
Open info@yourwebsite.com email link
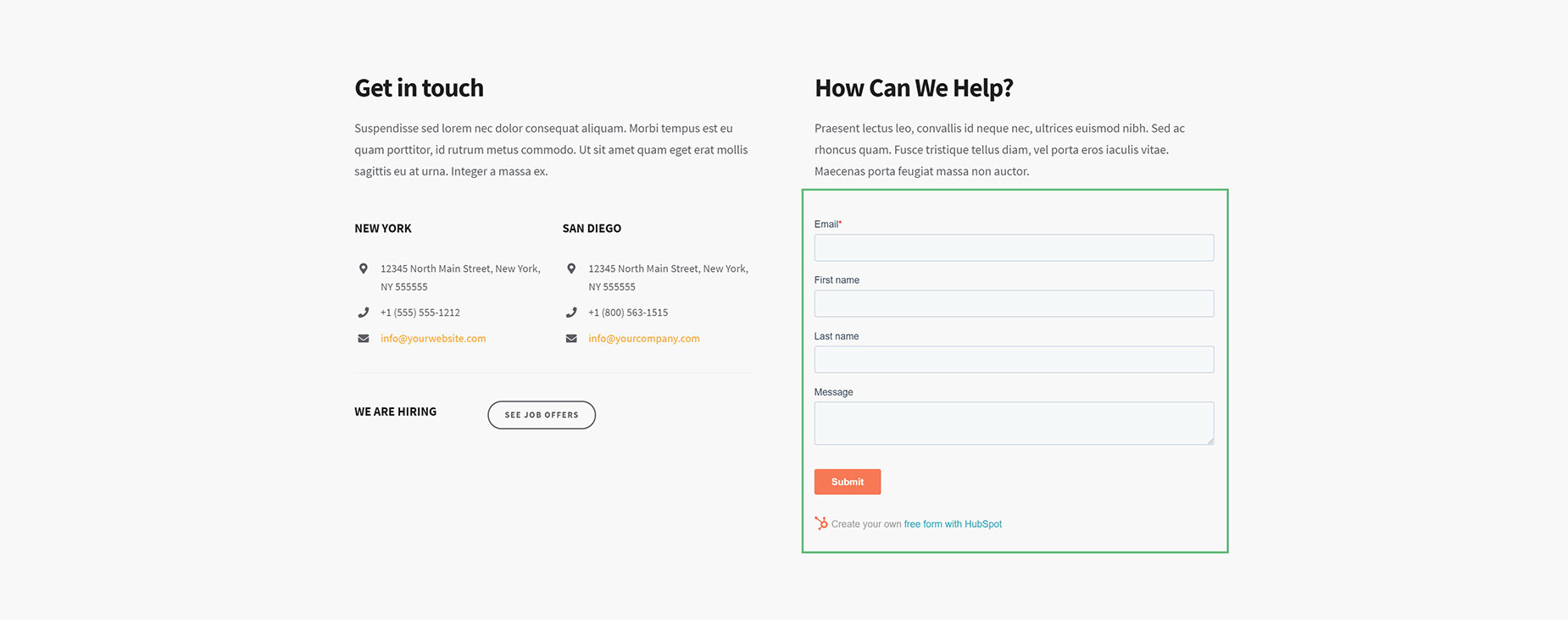pos(433,339)
